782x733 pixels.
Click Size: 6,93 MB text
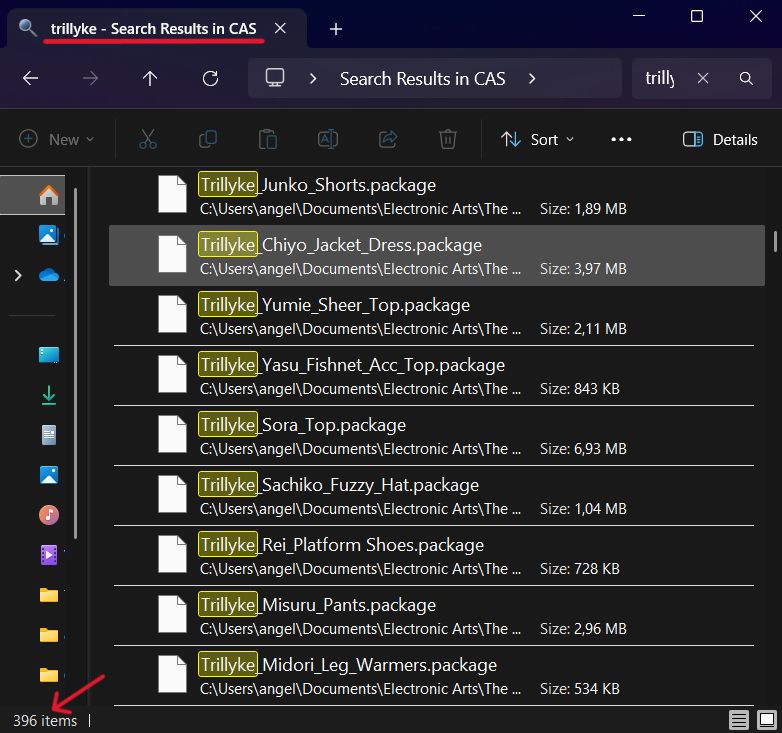click(x=583, y=449)
